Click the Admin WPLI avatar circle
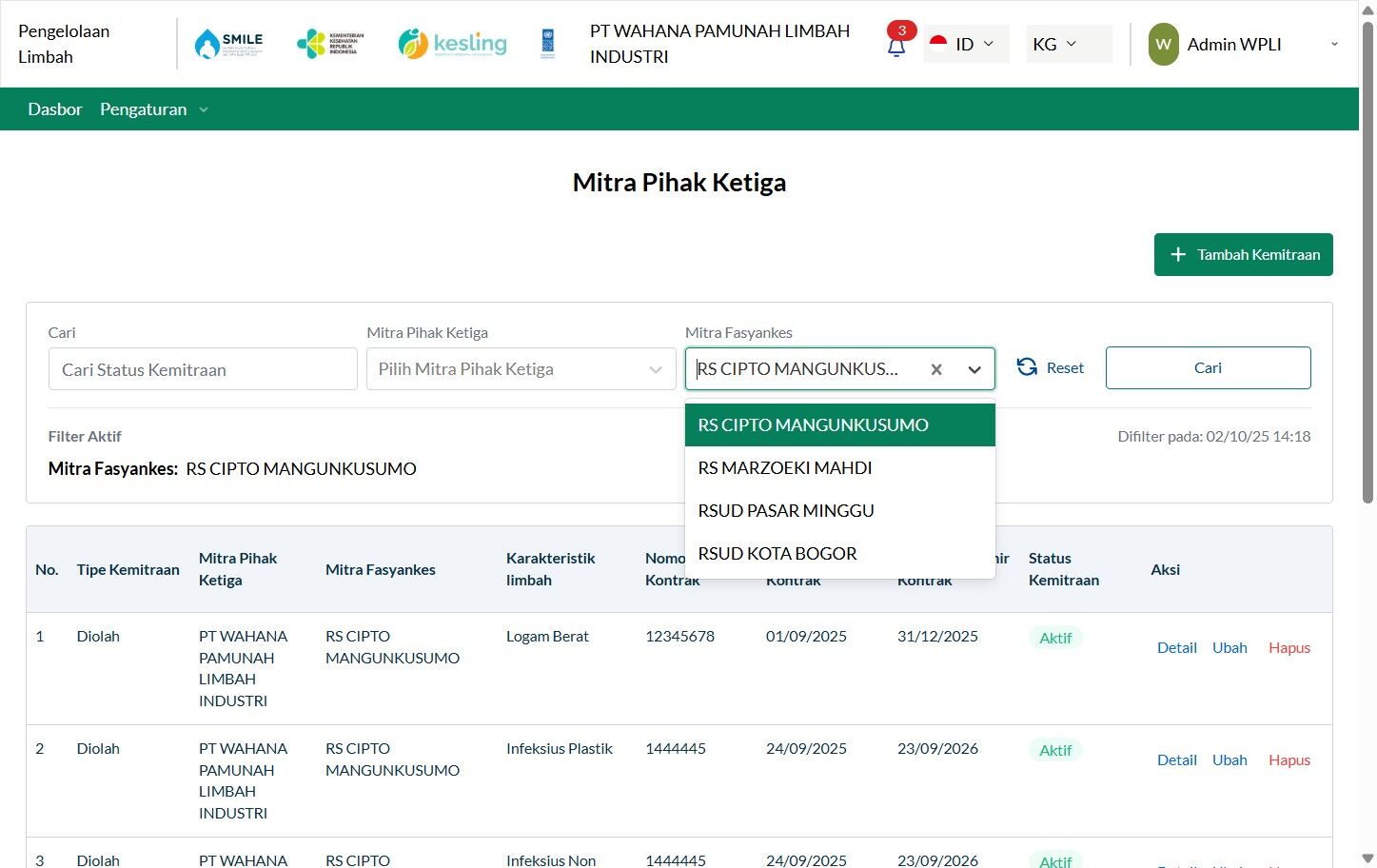The height and width of the screenshot is (868, 1377). [1163, 45]
